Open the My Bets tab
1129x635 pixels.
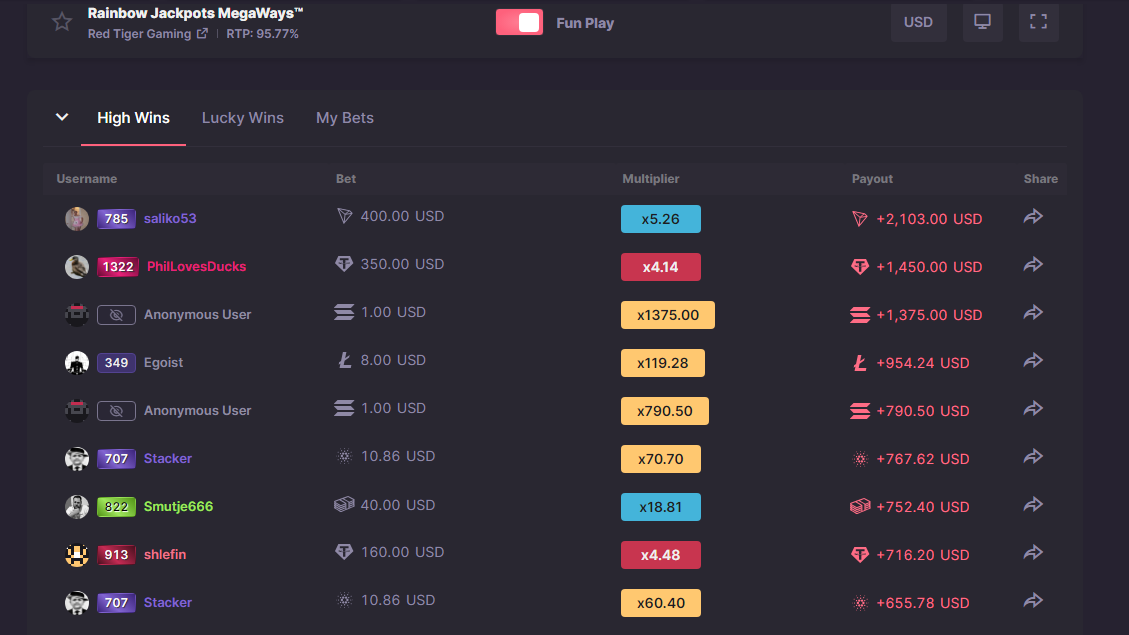345,118
